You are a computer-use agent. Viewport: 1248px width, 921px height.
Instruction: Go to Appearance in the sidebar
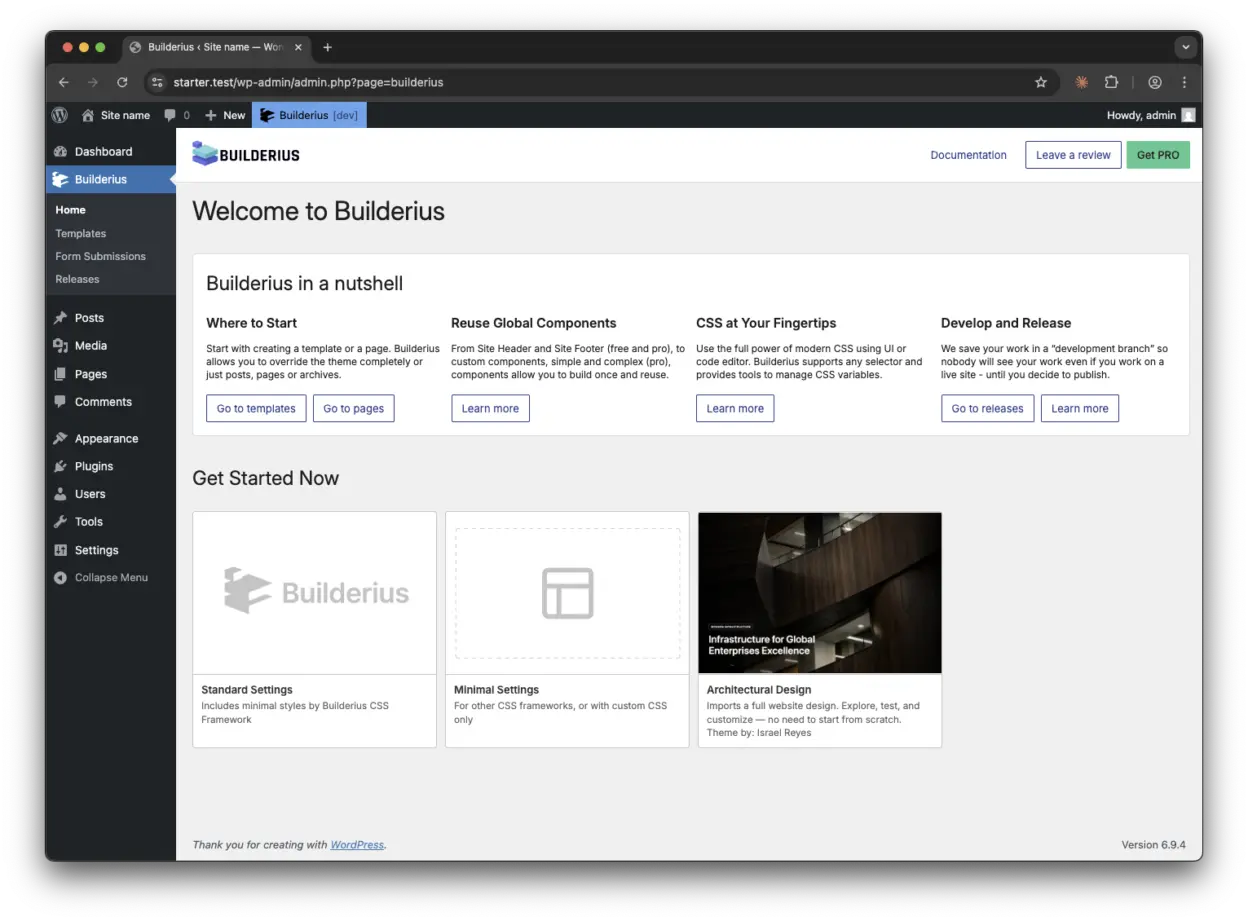click(106, 438)
